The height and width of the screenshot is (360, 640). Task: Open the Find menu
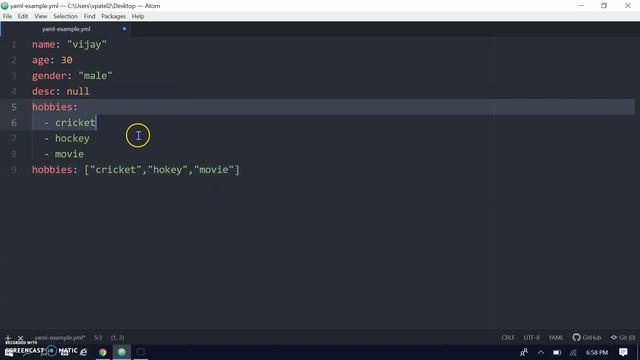[x=89, y=16]
